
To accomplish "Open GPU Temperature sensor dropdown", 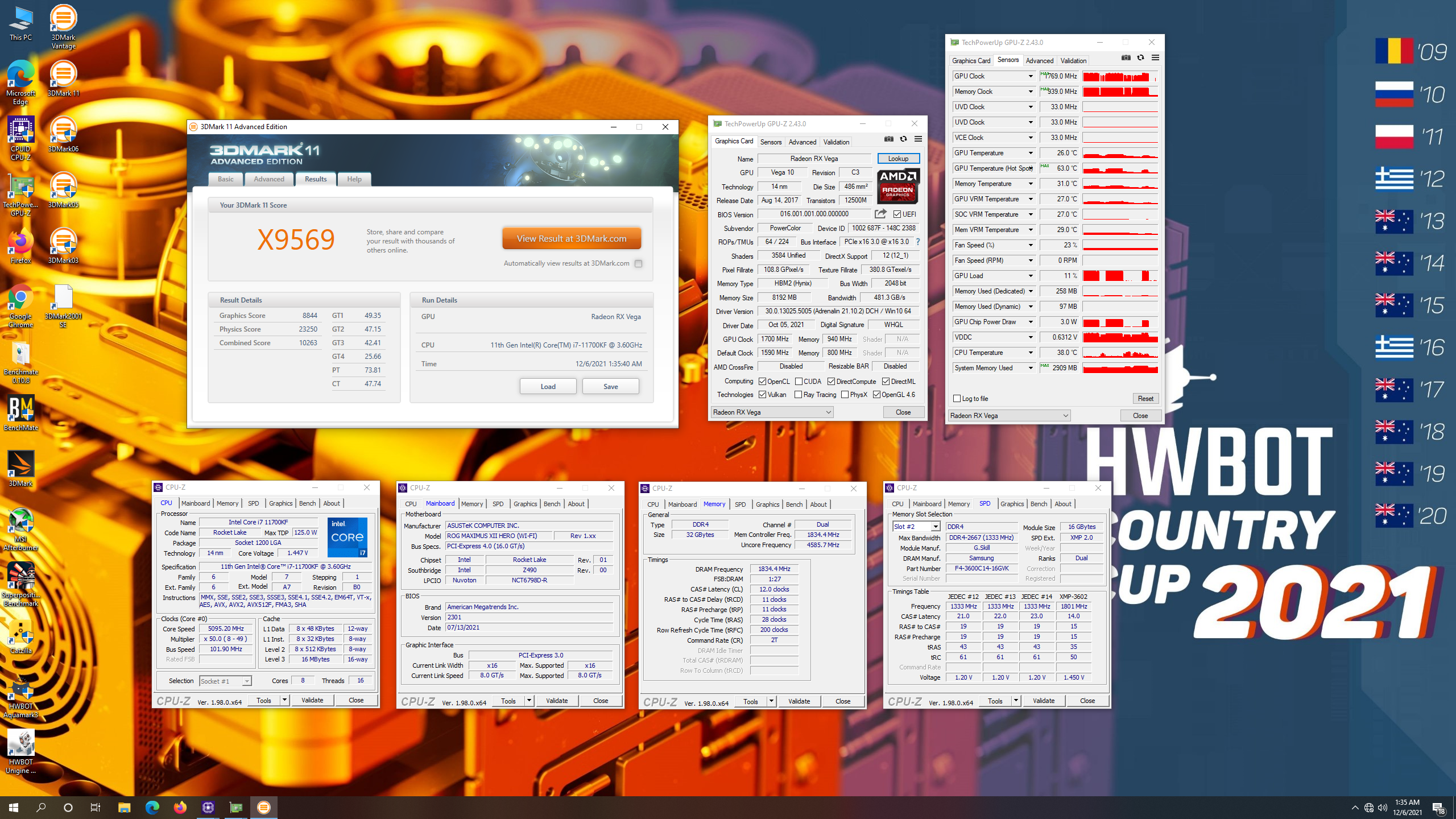I will click(x=1030, y=153).
